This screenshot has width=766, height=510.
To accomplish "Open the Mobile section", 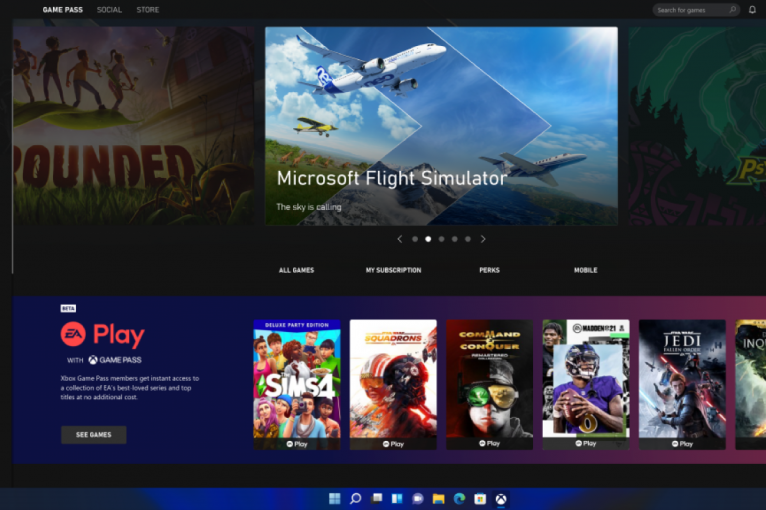I will 586,270.
